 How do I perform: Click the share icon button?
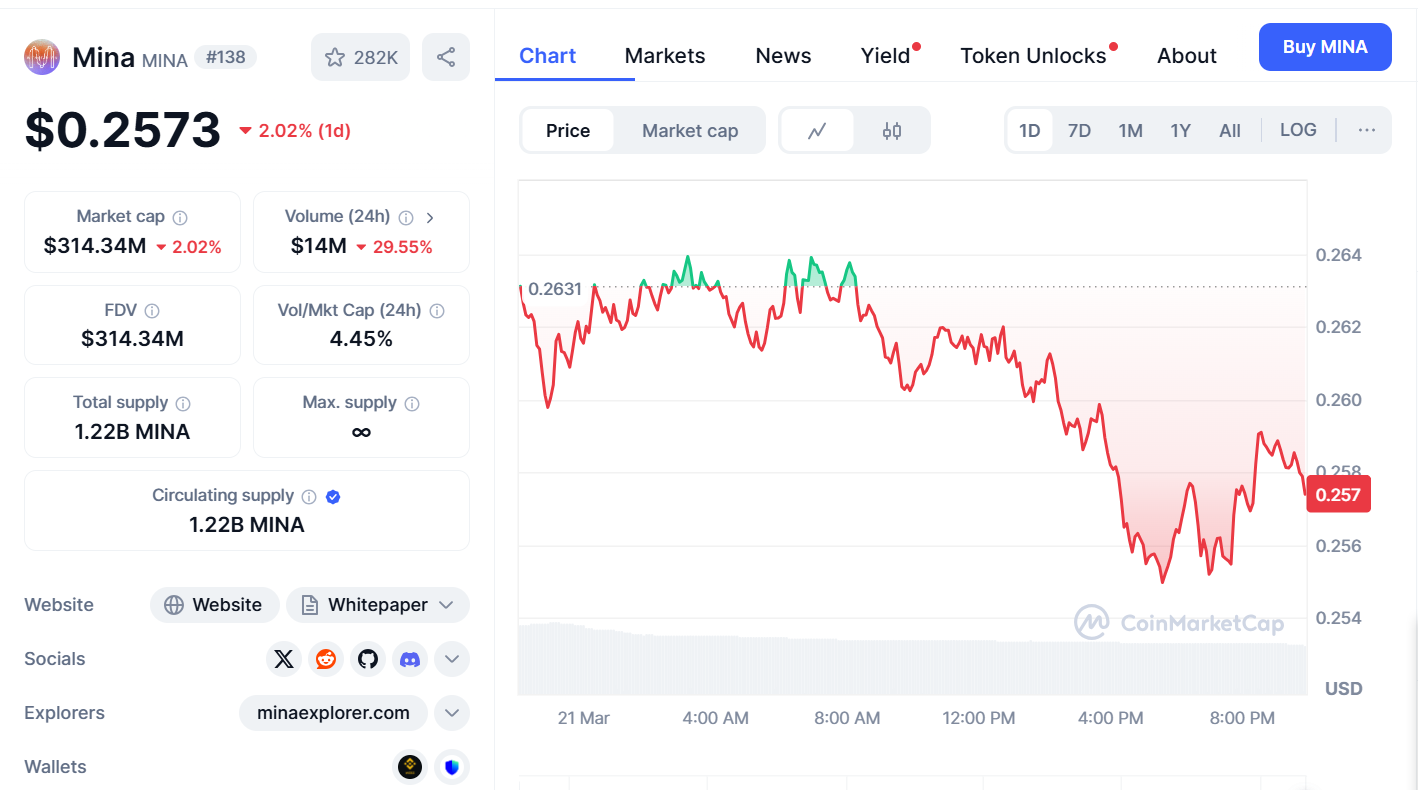(446, 57)
